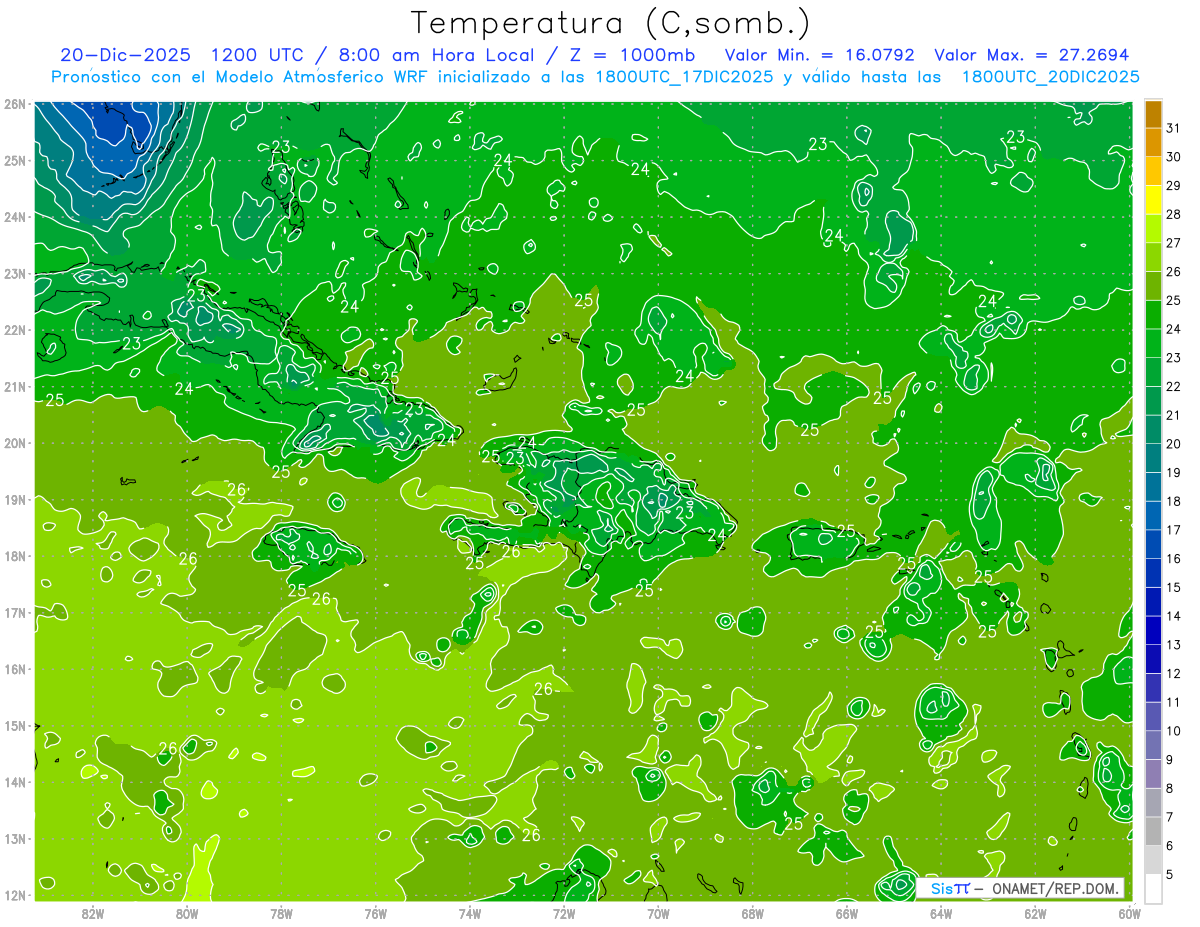
Task: Click the 78W longitude axis label
Action: pyautogui.click(x=281, y=913)
